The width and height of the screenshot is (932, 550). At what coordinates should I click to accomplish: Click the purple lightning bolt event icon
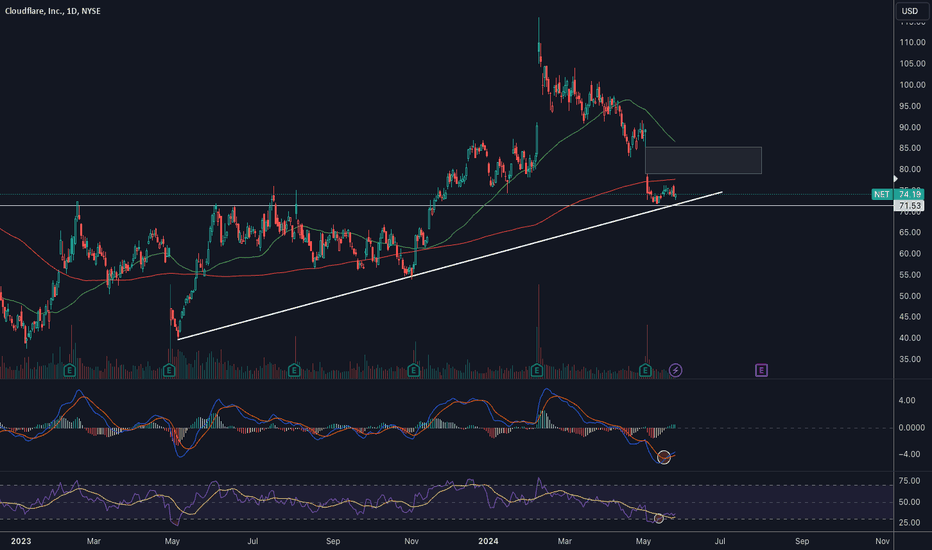[675, 370]
